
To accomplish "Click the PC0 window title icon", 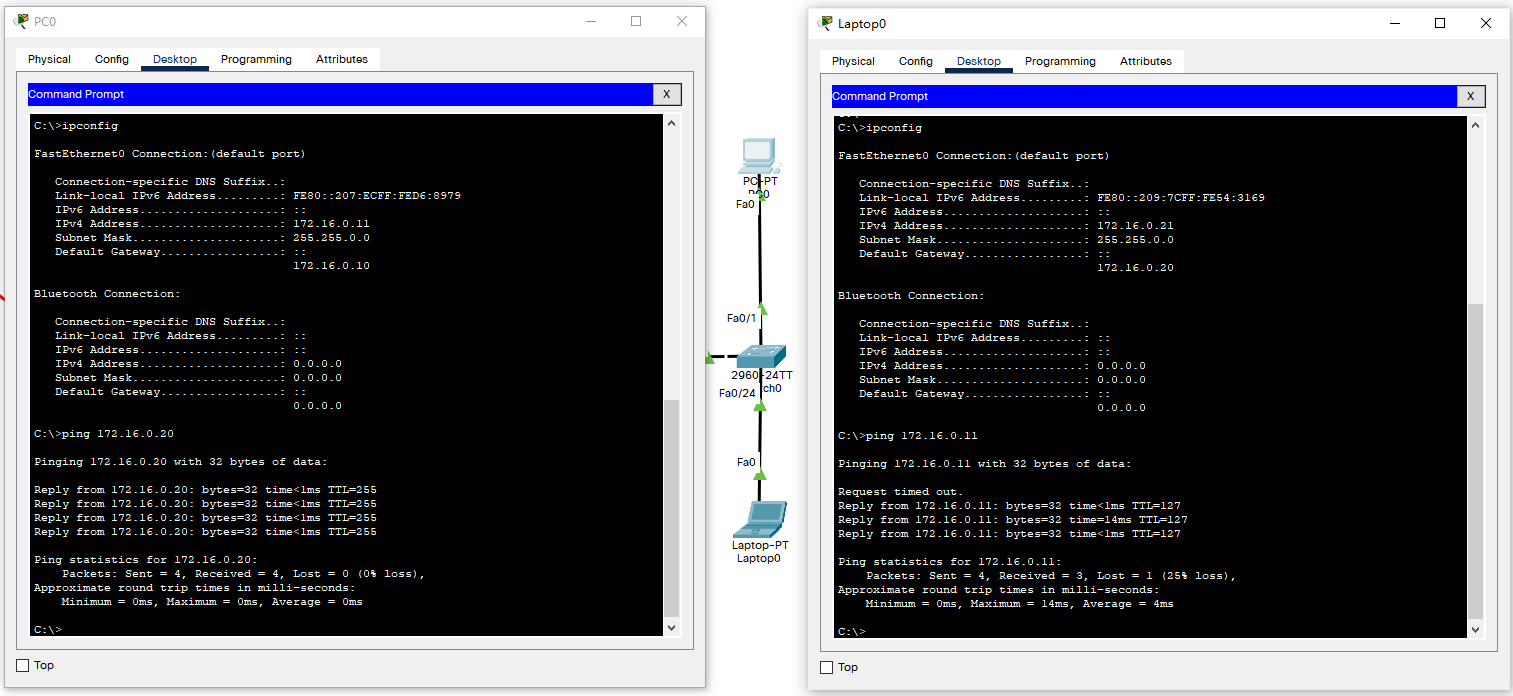I will [x=22, y=21].
